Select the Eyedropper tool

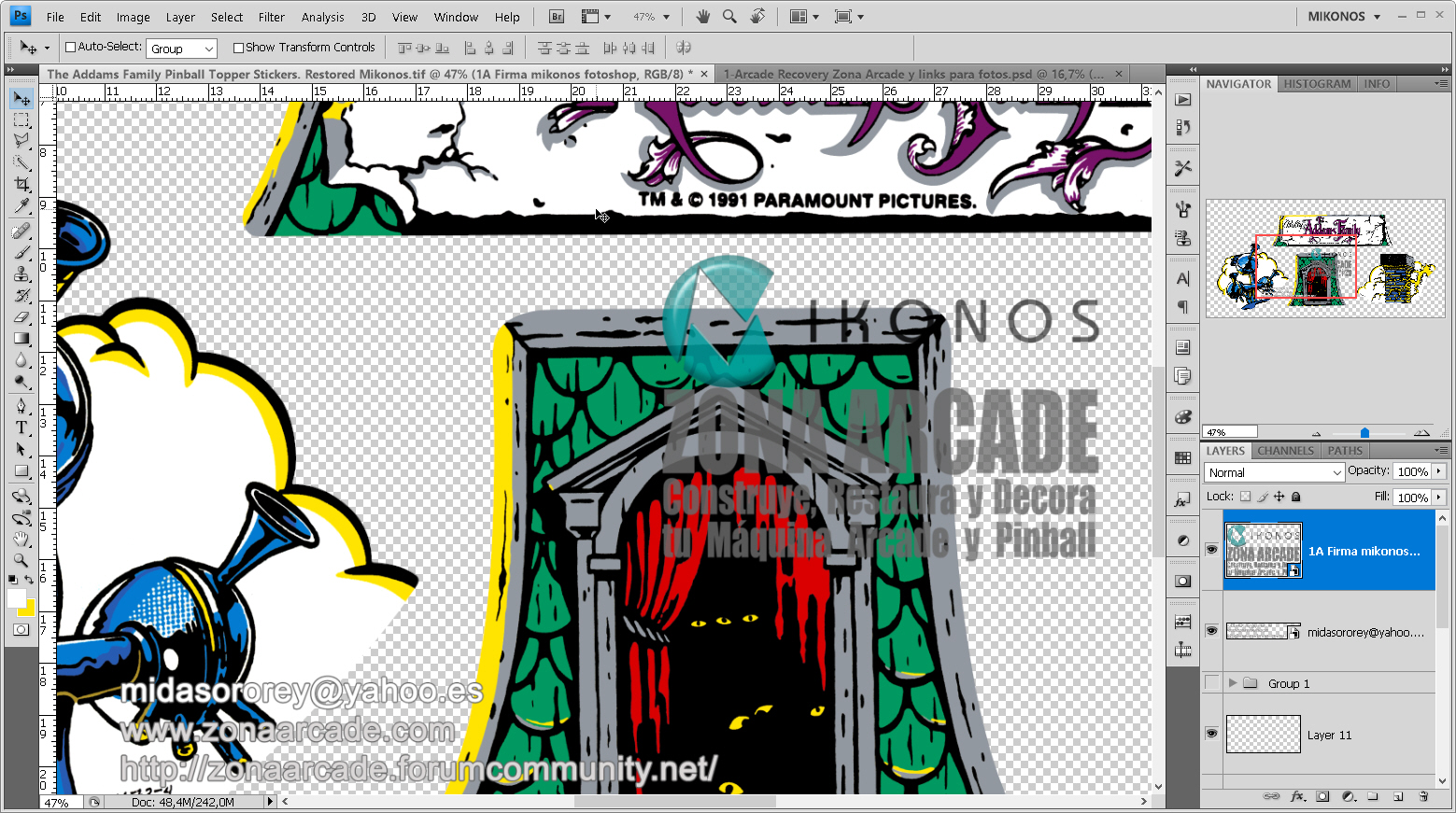[x=21, y=206]
